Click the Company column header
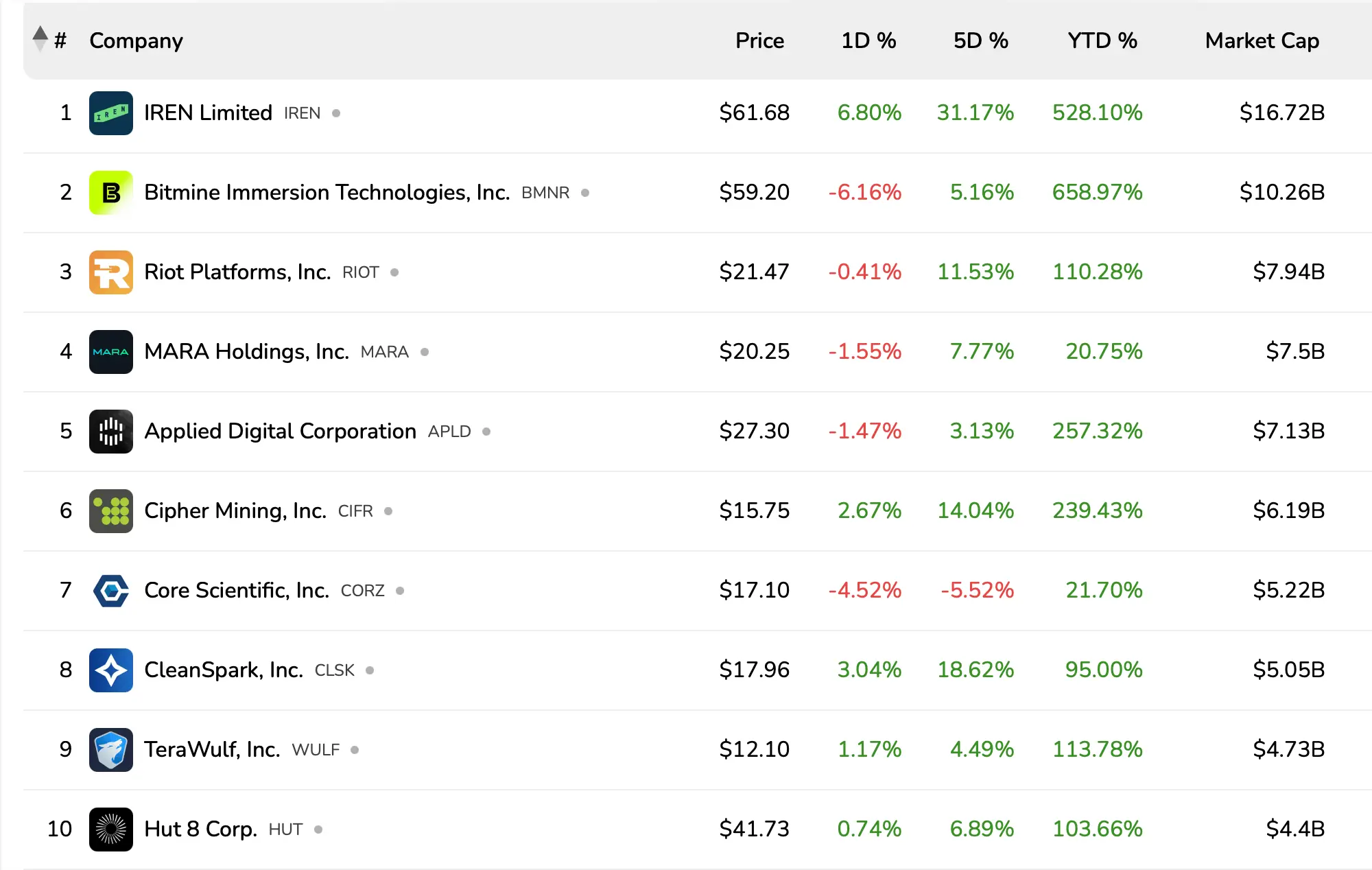The height and width of the screenshot is (870, 1372). [x=136, y=41]
